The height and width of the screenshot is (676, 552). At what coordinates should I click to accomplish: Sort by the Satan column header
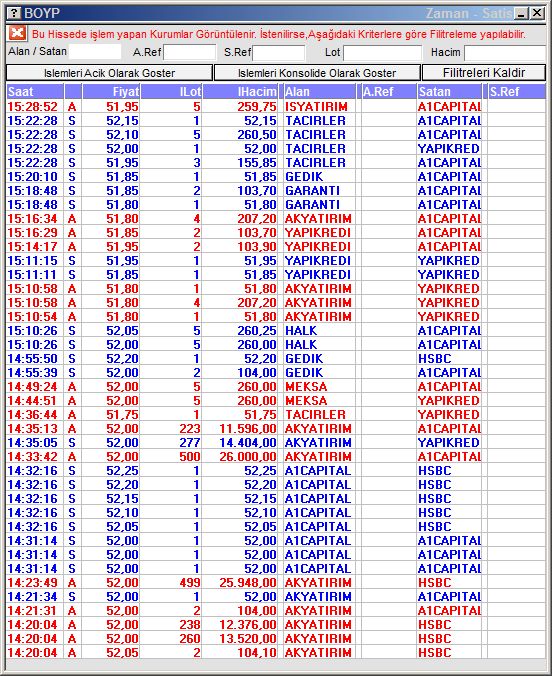pyautogui.click(x=449, y=91)
